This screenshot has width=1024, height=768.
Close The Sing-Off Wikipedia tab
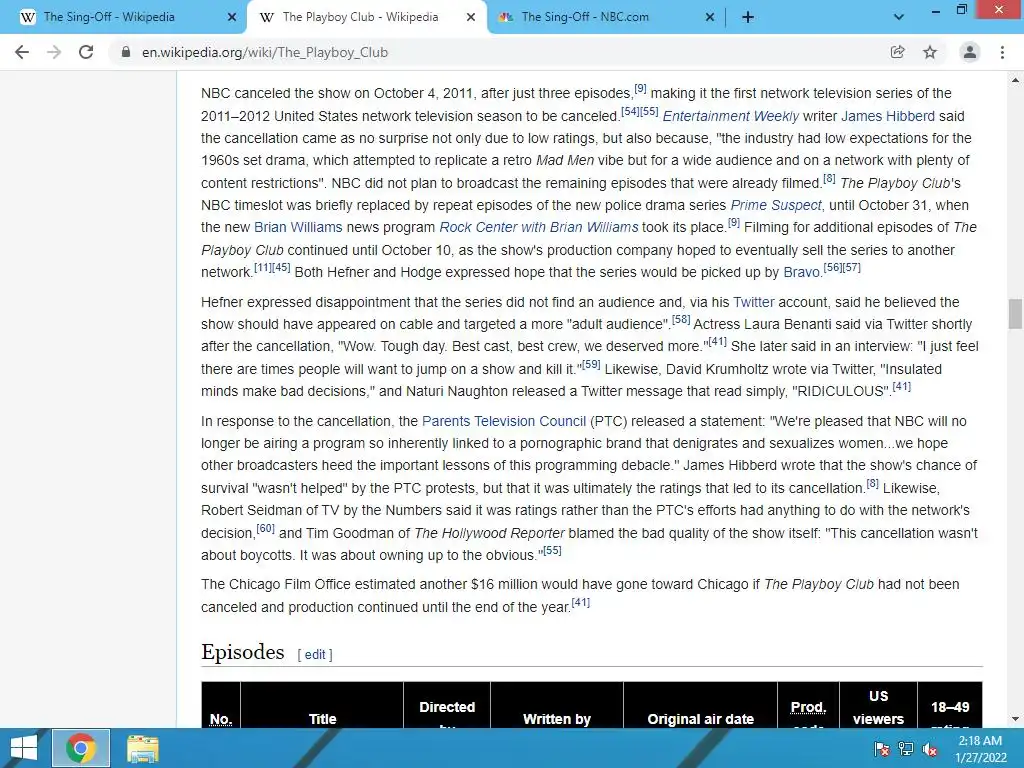232,18
